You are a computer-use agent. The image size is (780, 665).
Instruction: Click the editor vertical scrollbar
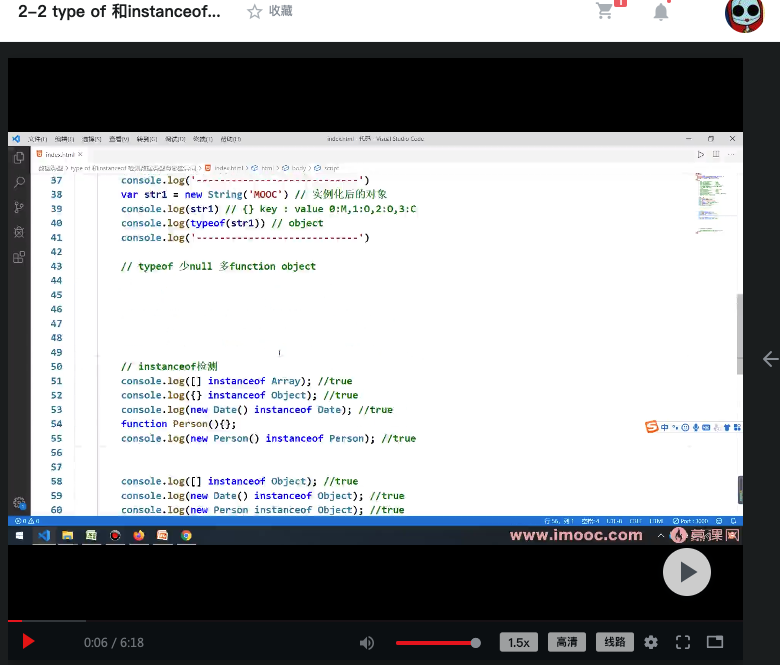739,334
